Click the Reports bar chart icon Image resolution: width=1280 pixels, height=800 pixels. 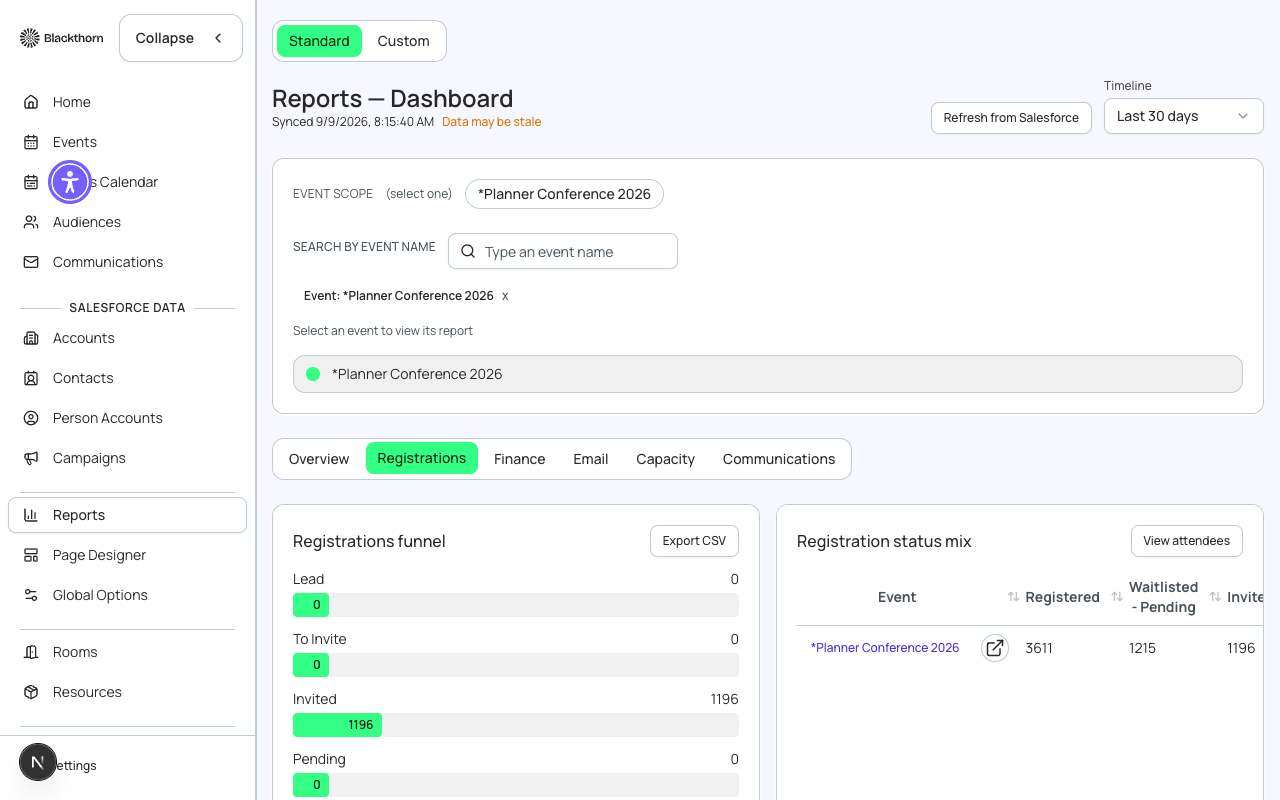click(x=31, y=515)
